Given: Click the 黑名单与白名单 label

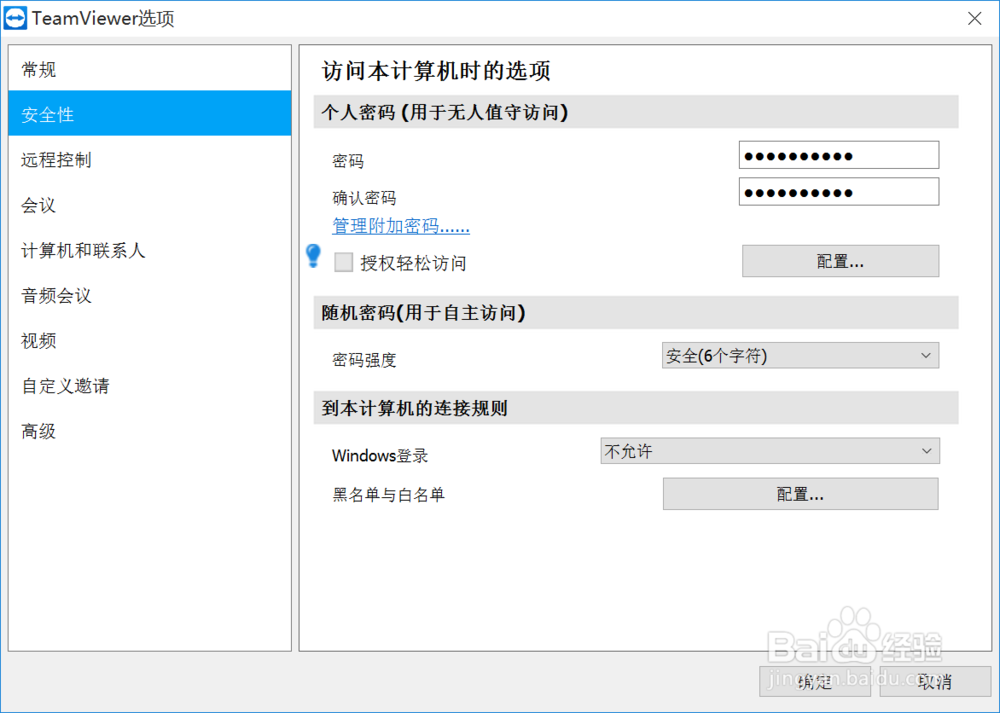Looking at the screenshot, I should tap(388, 495).
